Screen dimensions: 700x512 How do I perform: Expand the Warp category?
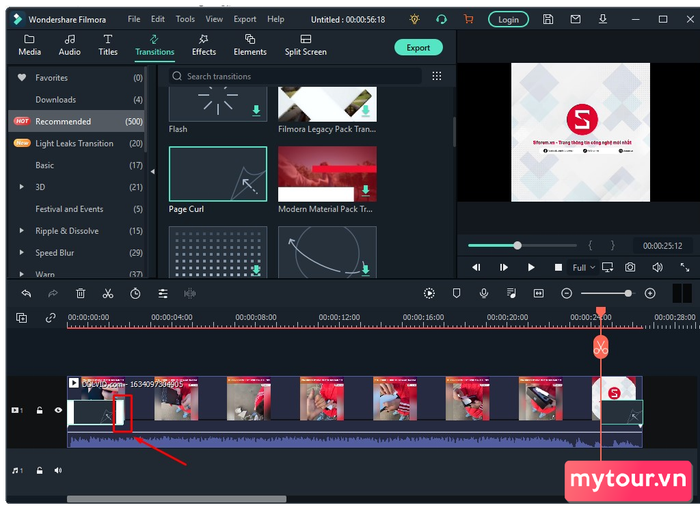pyautogui.click(x=21, y=274)
